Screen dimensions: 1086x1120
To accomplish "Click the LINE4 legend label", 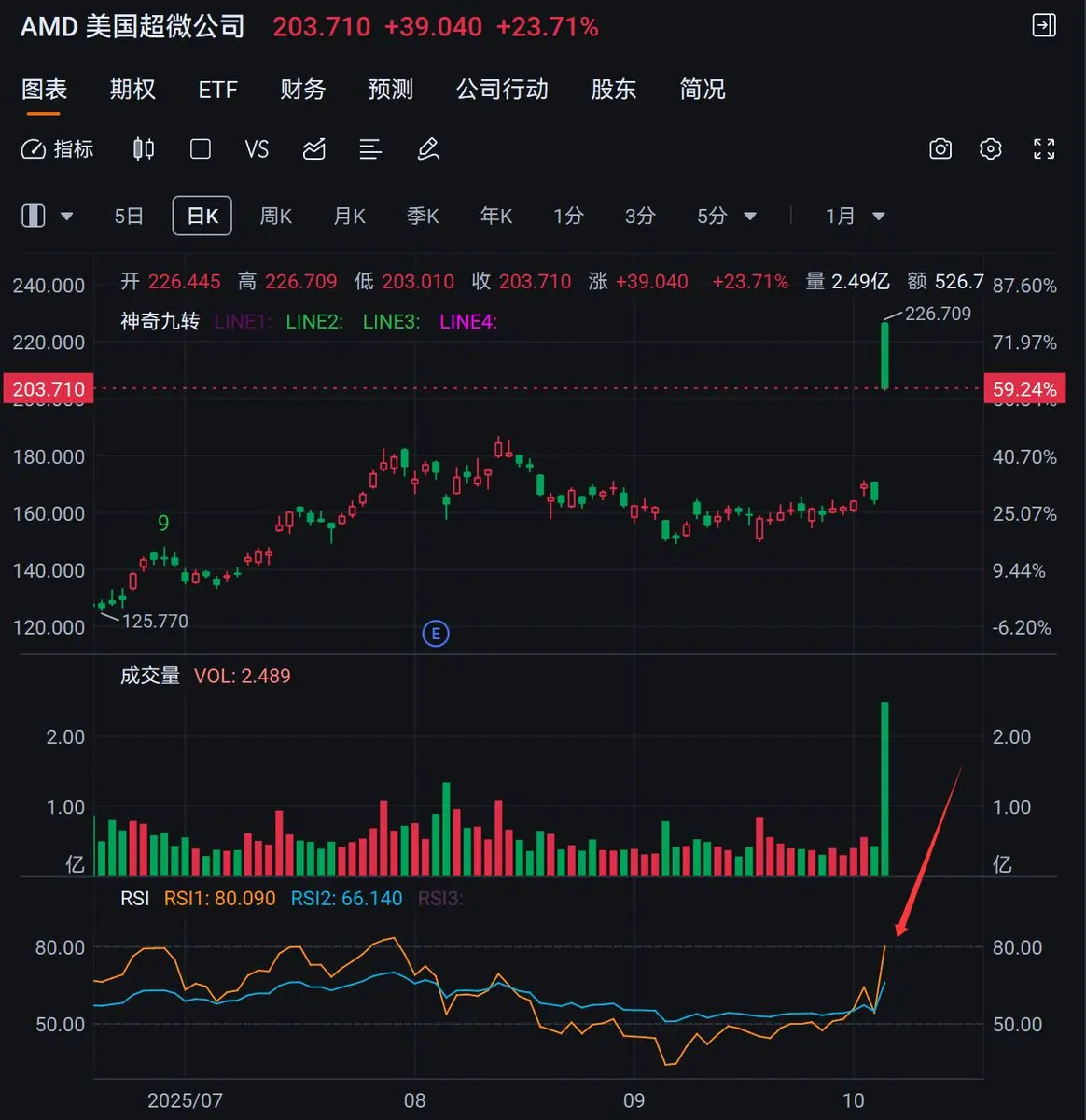I will [x=468, y=322].
